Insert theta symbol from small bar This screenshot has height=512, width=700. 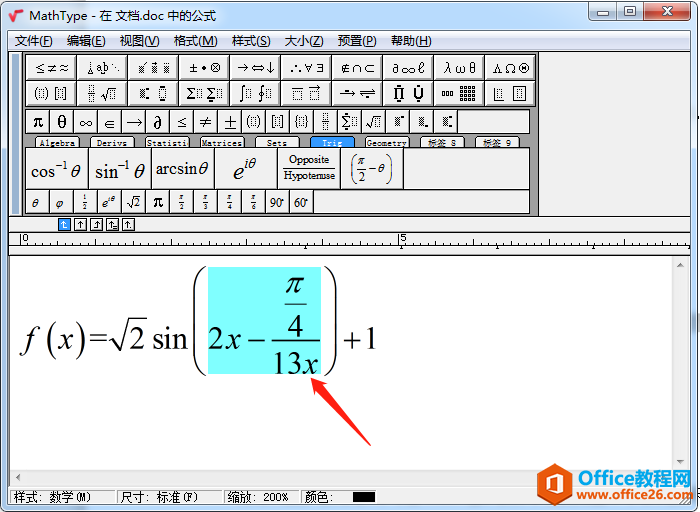pyautogui.click(x=62, y=121)
